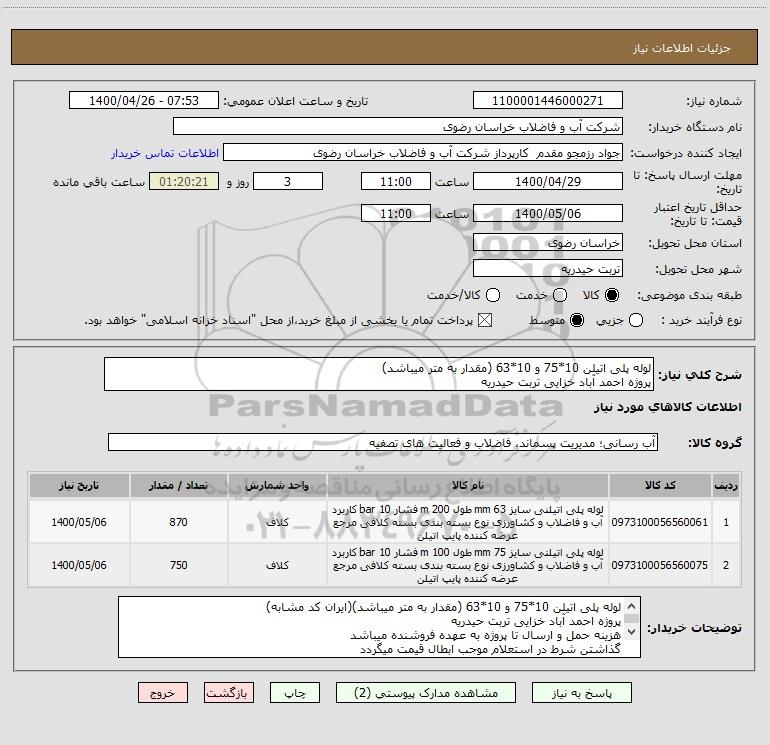Click row 2 unit cell کلاف

click(277, 565)
